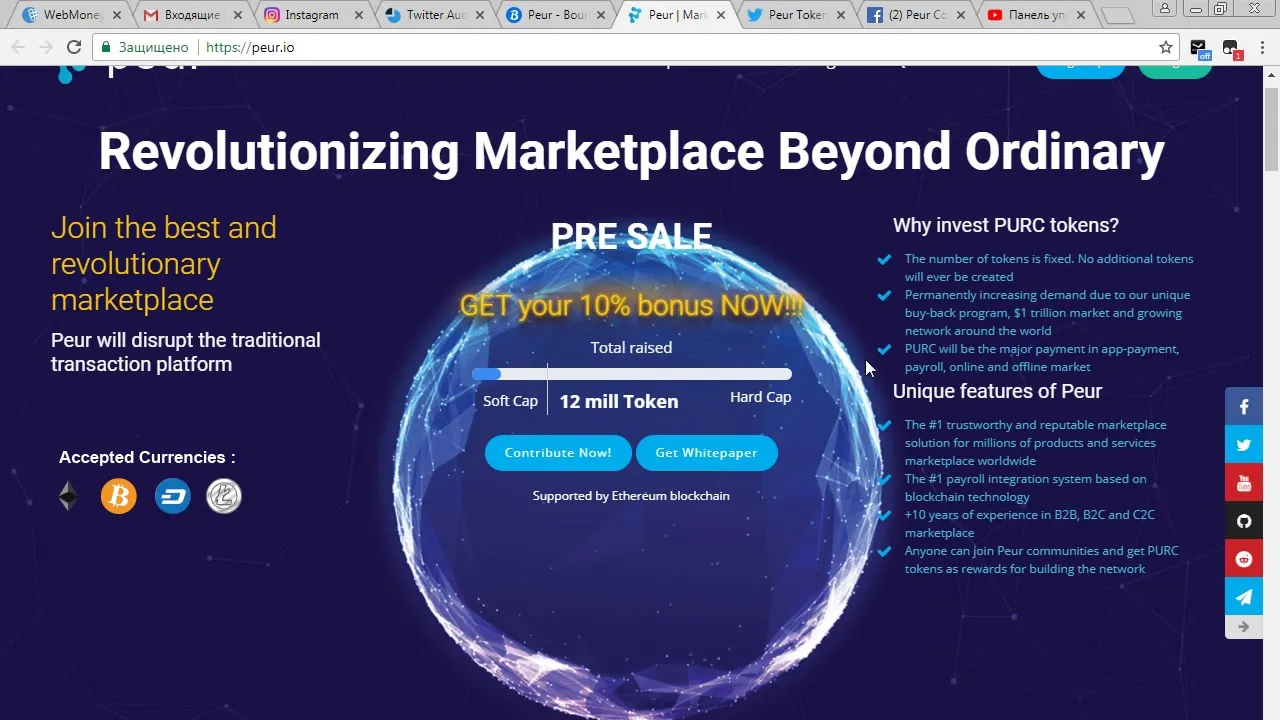Go back using the browser back arrow

tap(18, 47)
